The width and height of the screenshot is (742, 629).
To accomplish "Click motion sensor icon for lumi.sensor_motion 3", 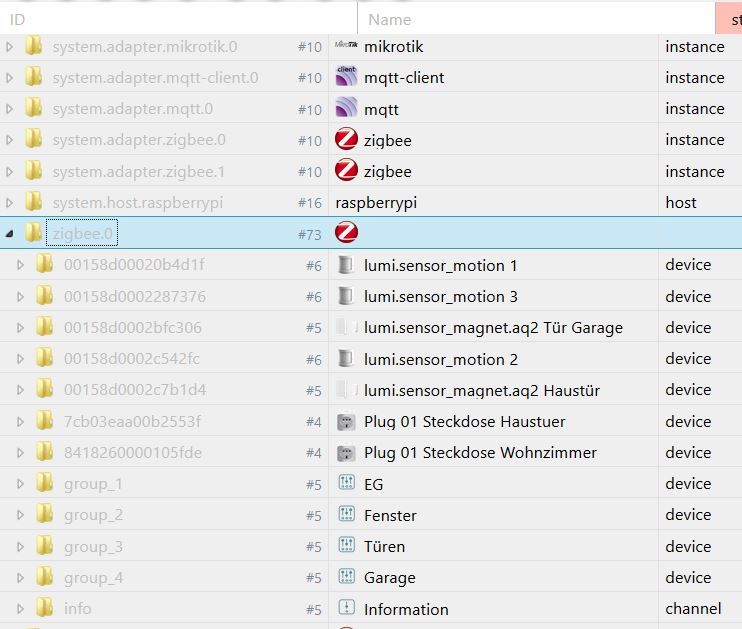I will (x=346, y=296).
